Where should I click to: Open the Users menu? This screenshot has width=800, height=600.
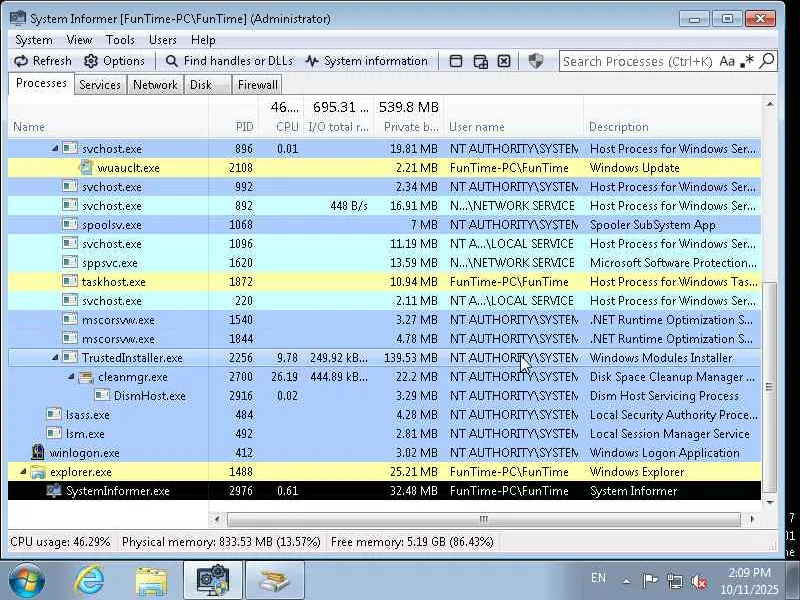click(162, 40)
